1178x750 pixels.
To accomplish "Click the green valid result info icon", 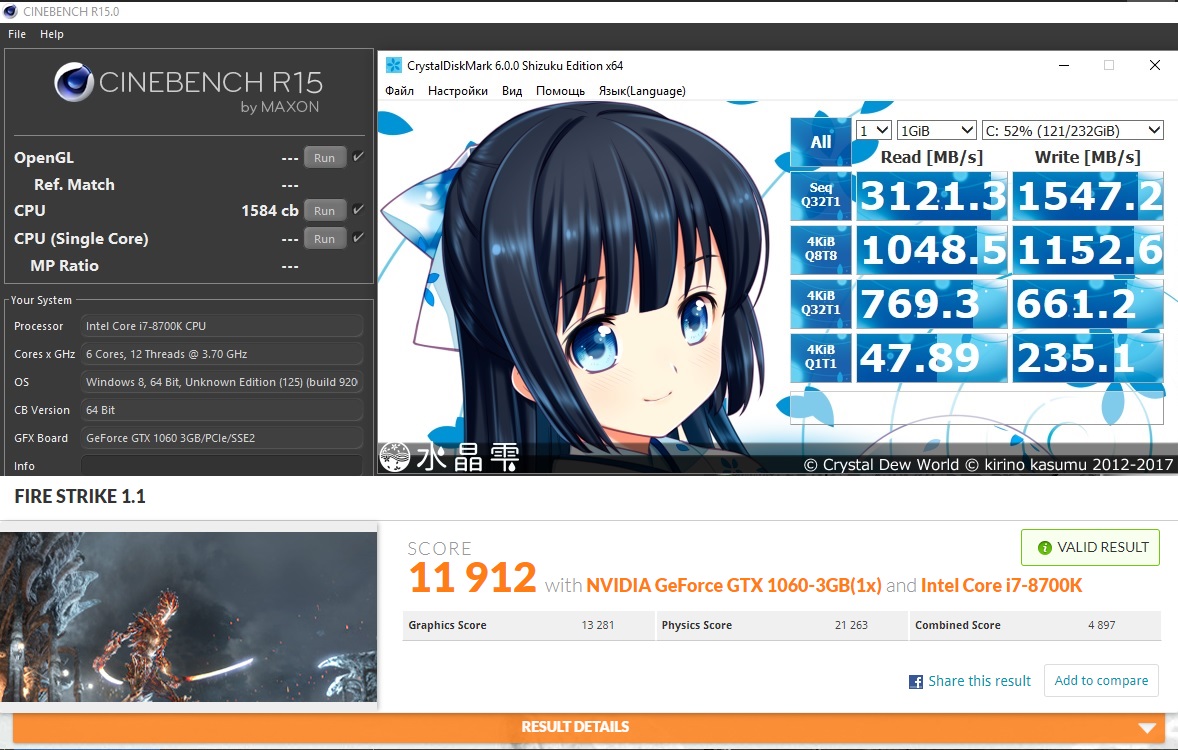I will (1044, 548).
